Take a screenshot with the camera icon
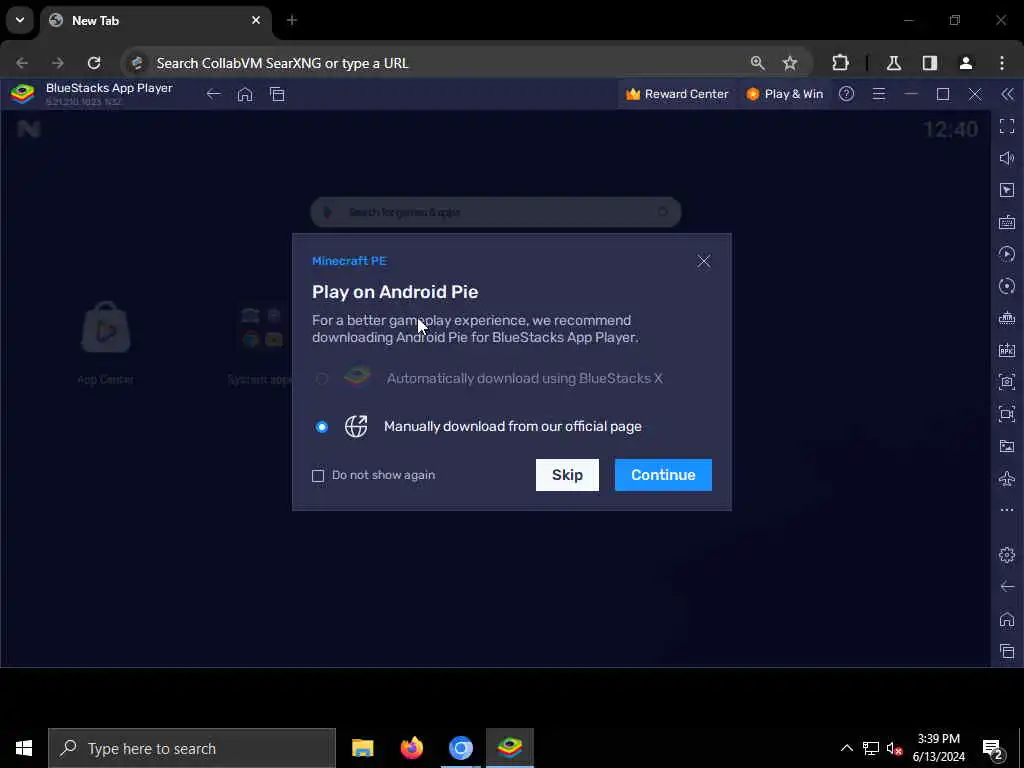 (x=1007, y=381)
